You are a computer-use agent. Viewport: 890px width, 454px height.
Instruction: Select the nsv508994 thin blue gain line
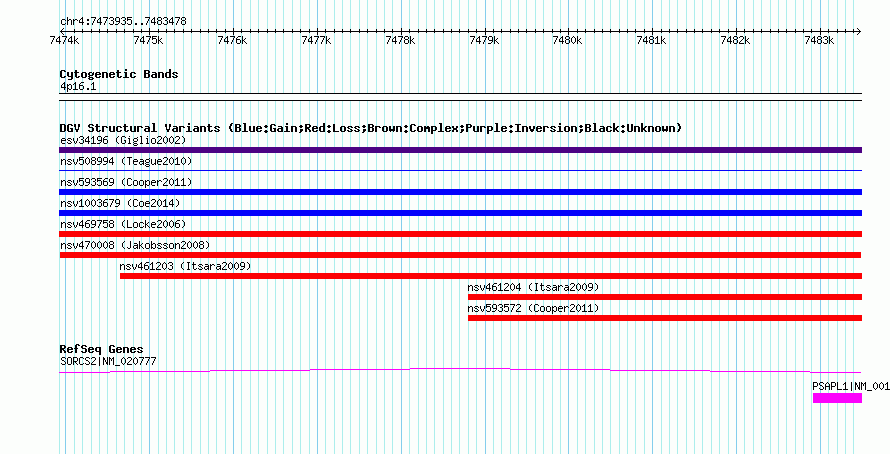click(460, 170)
